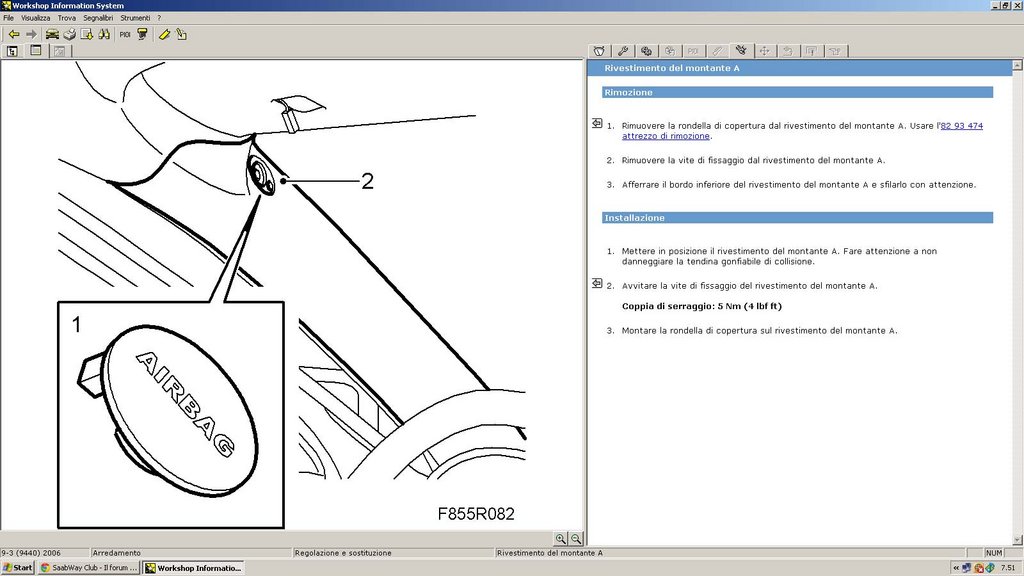Show the tree structure view icon
Image resolution: width=1024 pixels, height=576 pixels.
pos(12,51)
